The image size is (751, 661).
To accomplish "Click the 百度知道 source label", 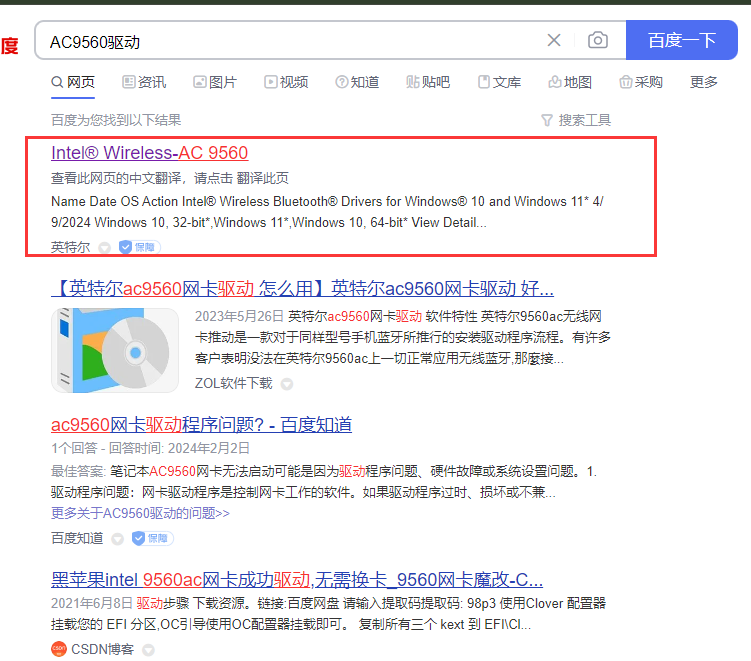I will click(77, 538).
